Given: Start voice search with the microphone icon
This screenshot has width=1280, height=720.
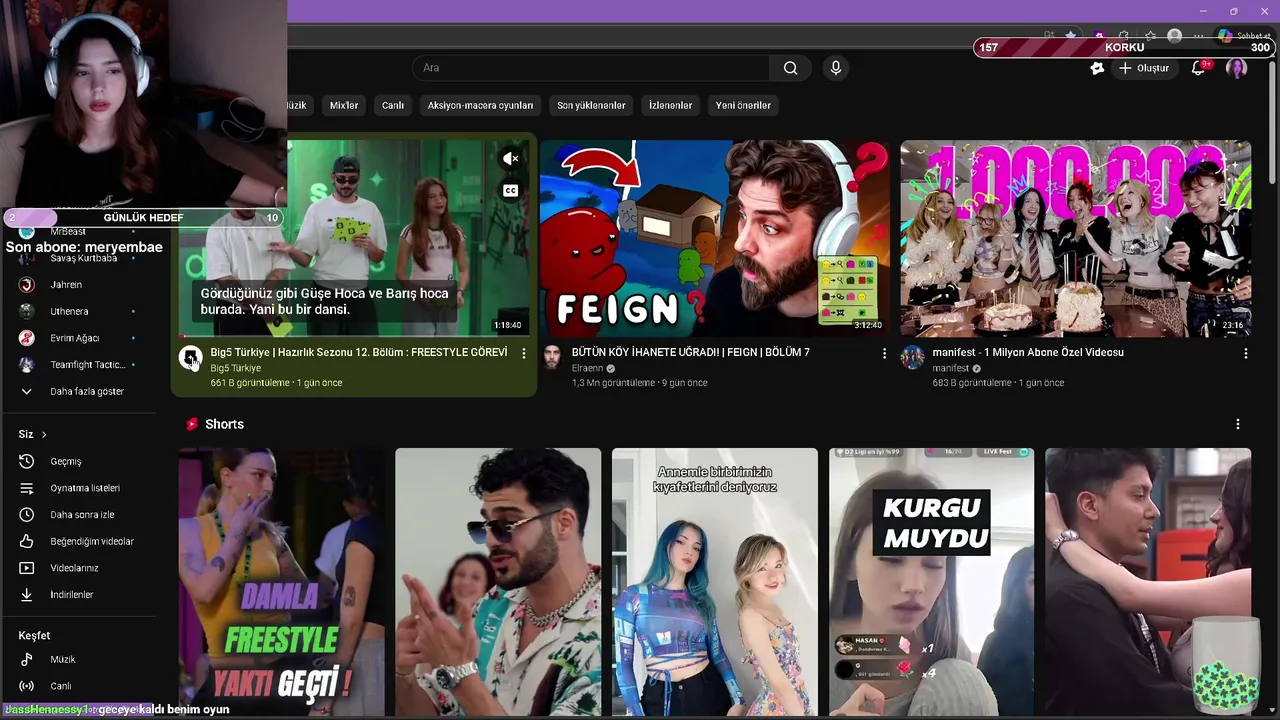Looking at the screenshot, I should (x=836, y=68).
